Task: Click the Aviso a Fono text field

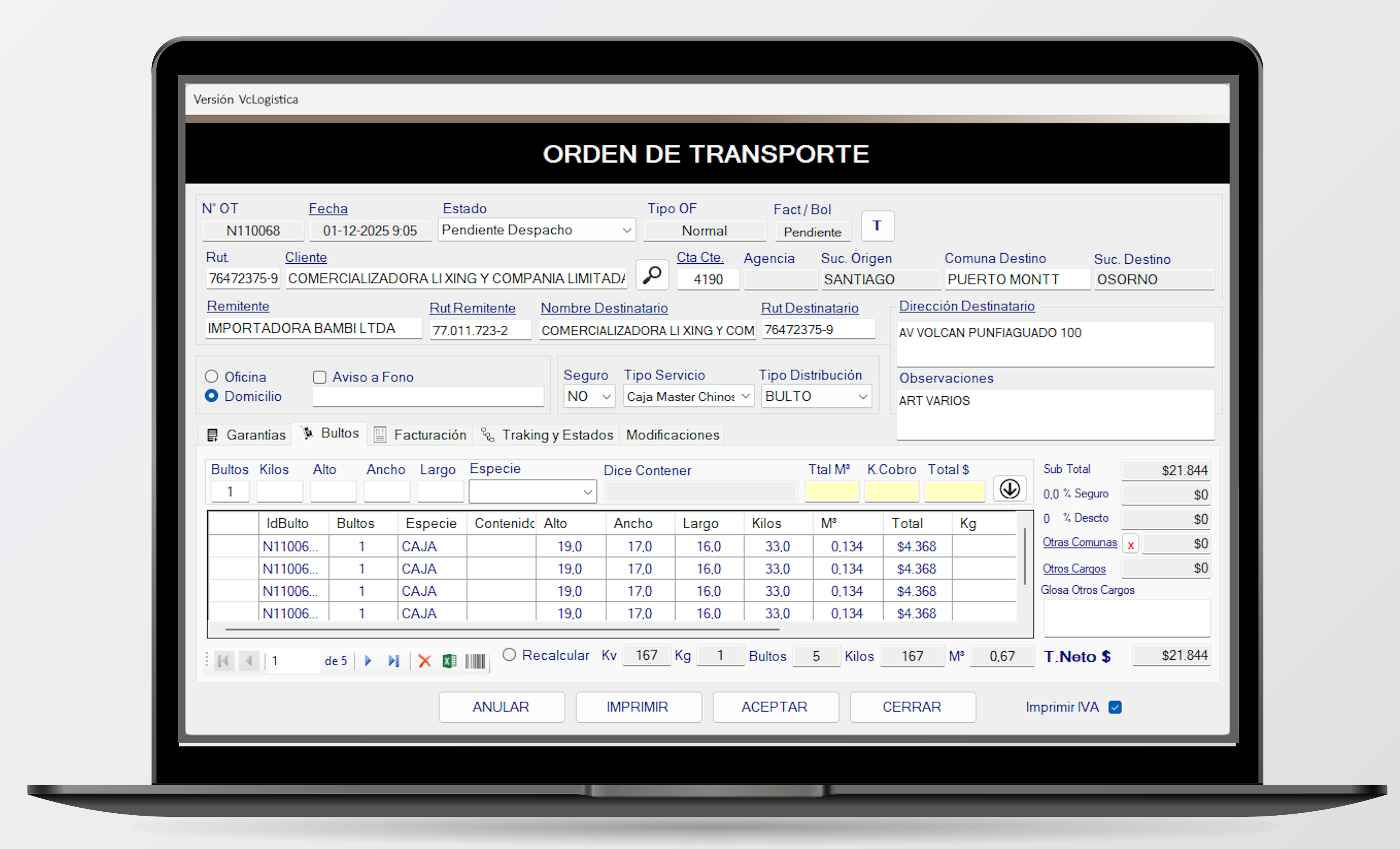Action: click(428, 396)
